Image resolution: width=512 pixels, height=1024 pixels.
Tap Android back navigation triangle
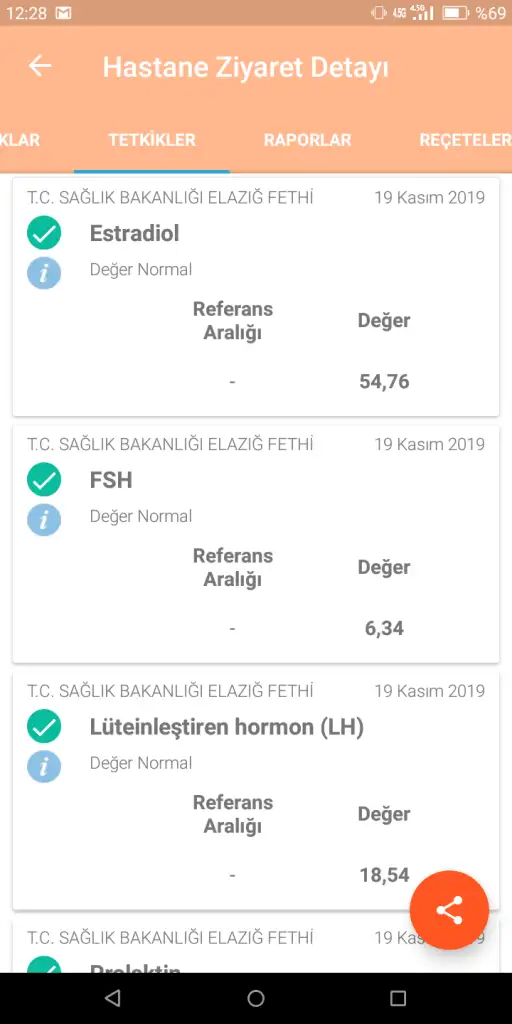coord(113,998)
